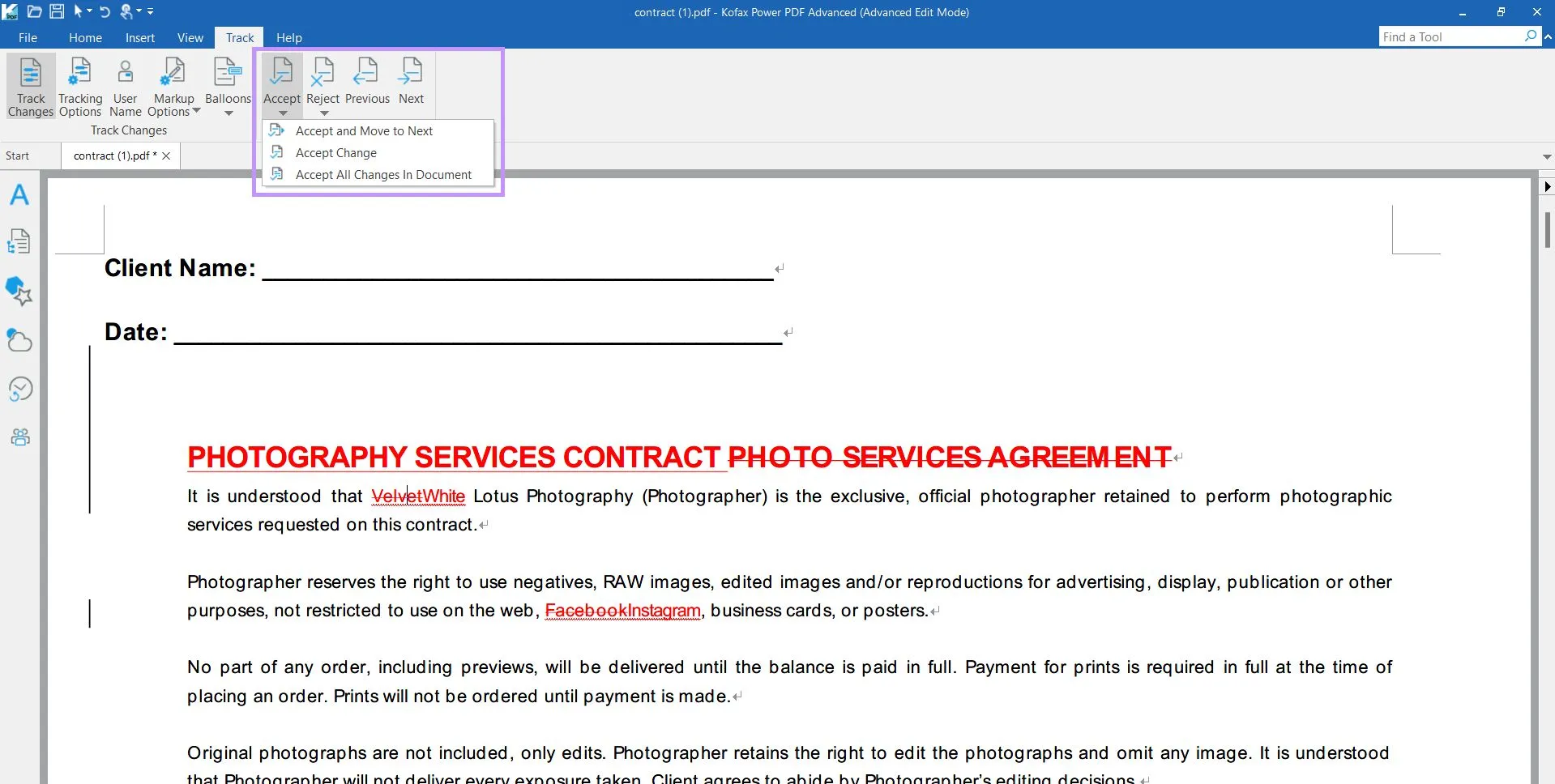Open the Stamps panel in the sidebar
This screenshot has width=1555, height=784.
click(19, 292)
